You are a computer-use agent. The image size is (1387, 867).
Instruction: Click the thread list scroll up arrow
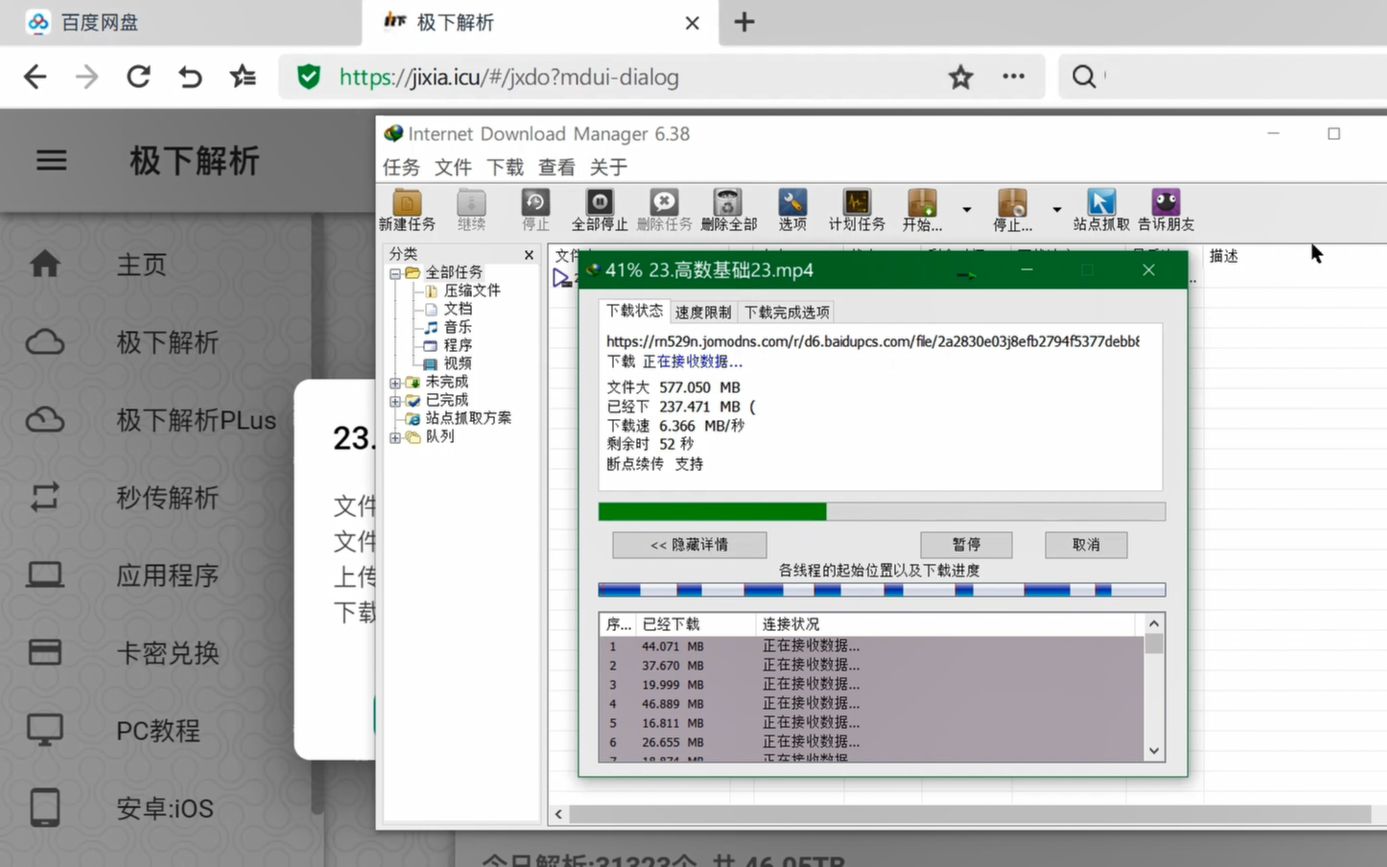pyautogui.click(x=1154, y=624)
